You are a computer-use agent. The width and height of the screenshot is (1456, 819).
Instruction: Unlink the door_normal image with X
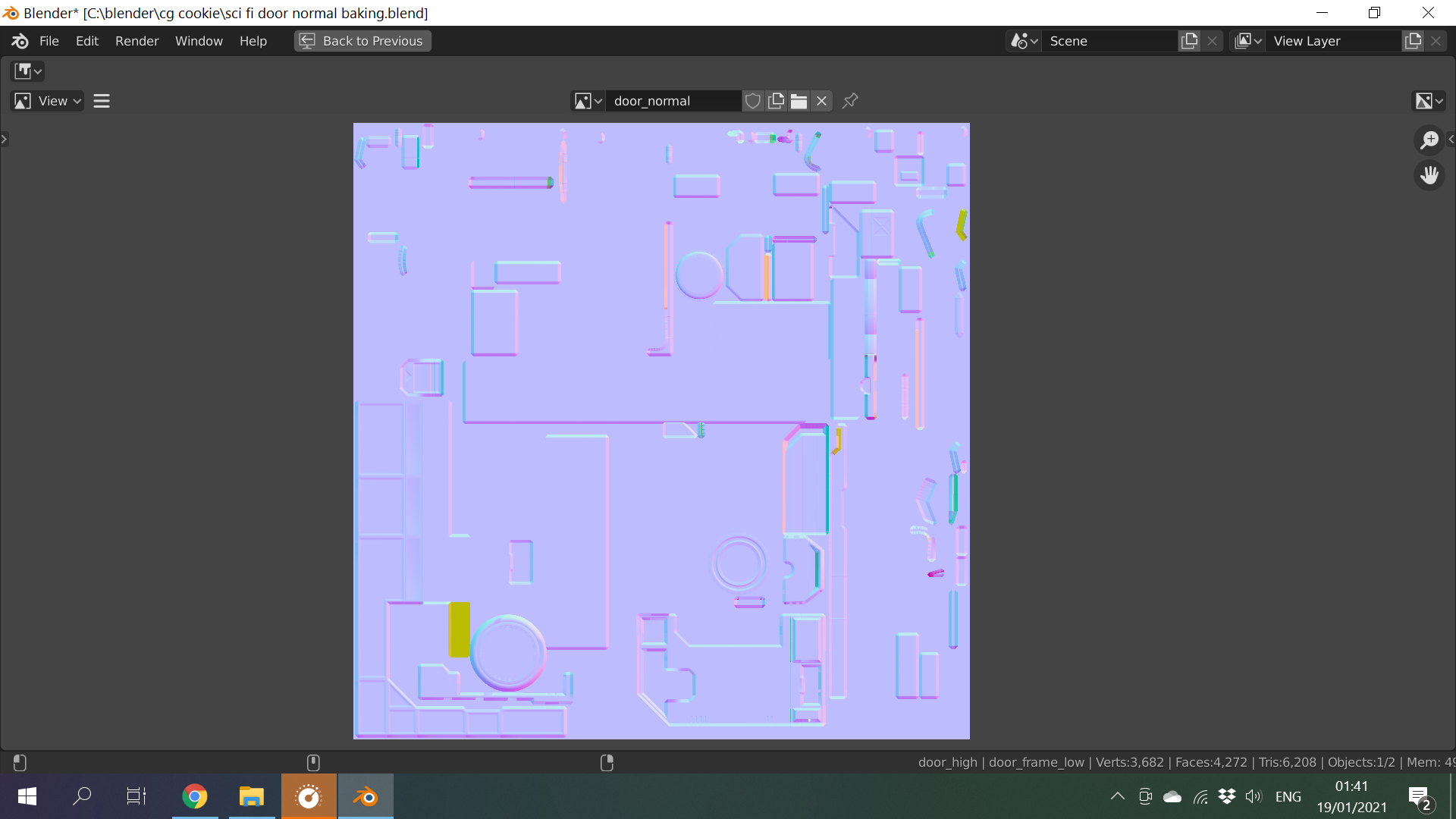pyautogui.click(x=821, y=101)
